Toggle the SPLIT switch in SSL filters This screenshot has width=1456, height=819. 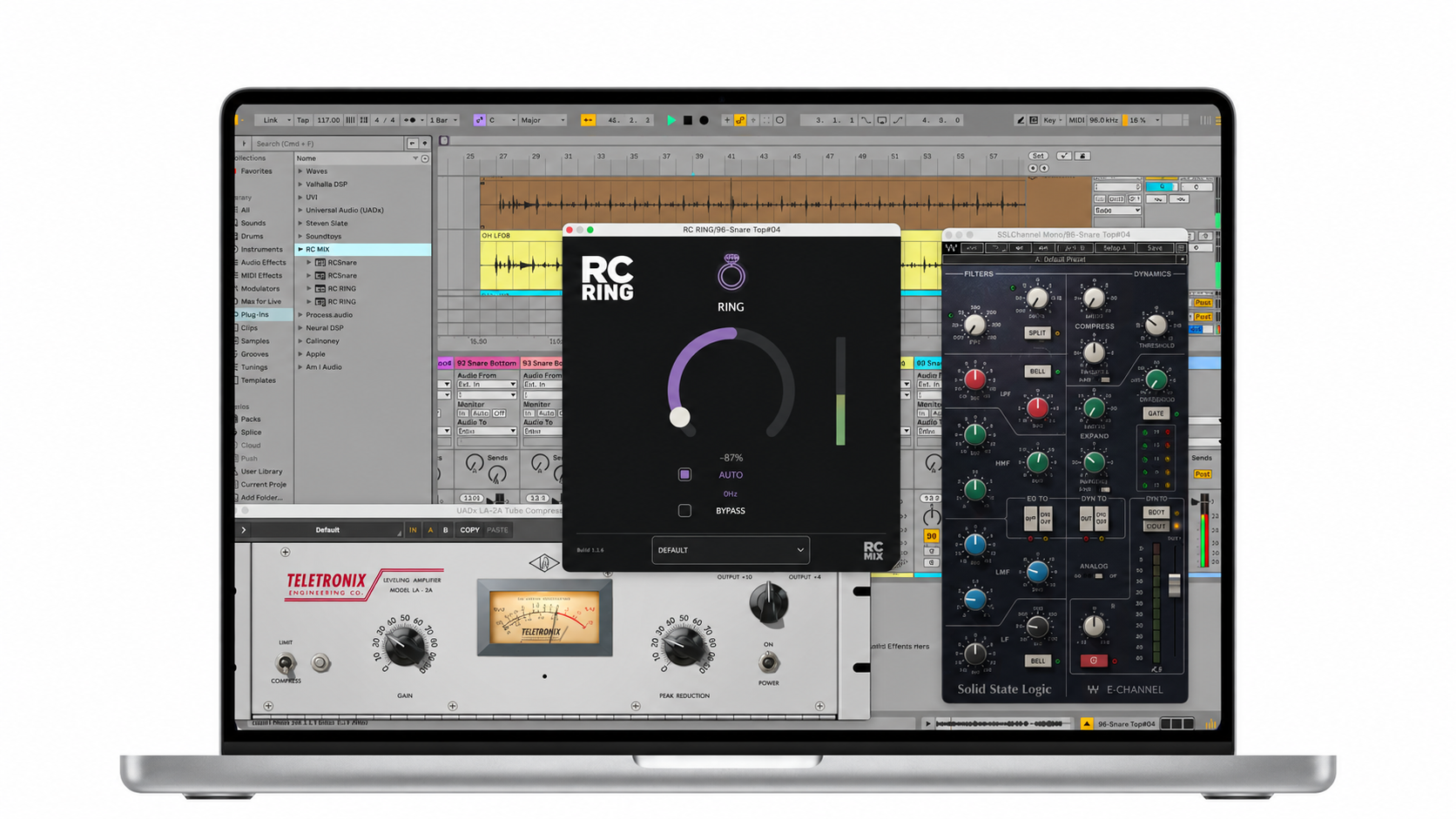coord(1037,332)
